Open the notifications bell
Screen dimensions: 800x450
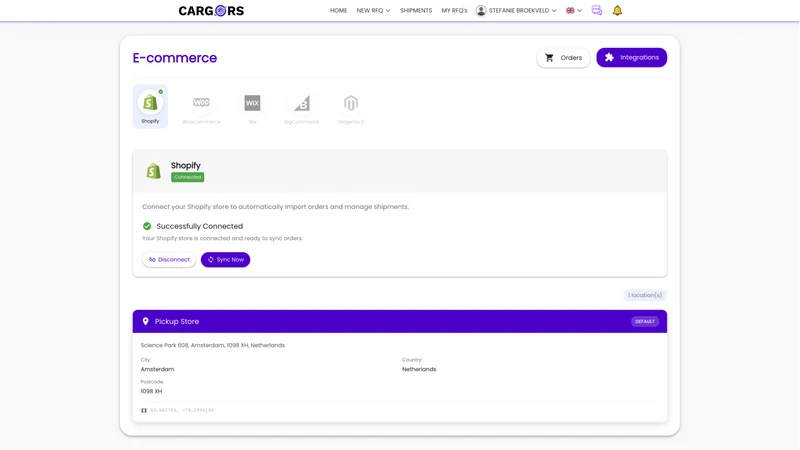tap(617, 10)
